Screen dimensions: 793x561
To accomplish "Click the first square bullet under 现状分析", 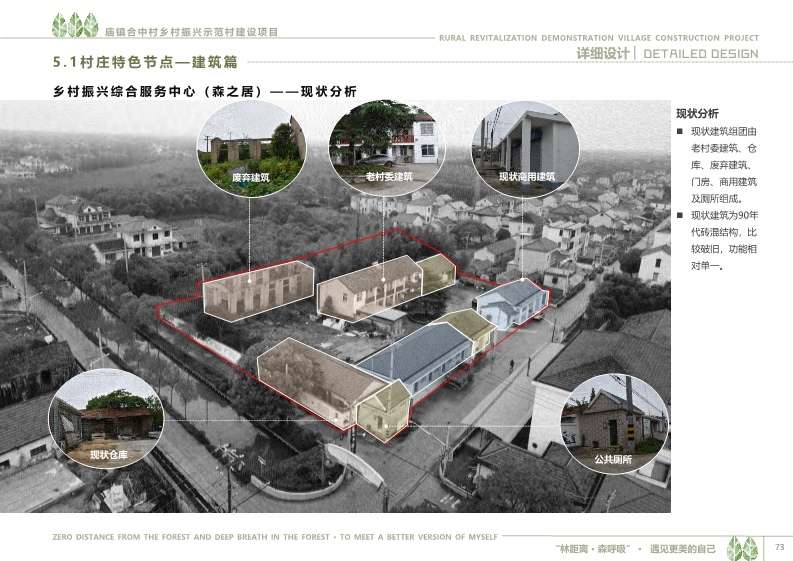I will tap(680, 133).
